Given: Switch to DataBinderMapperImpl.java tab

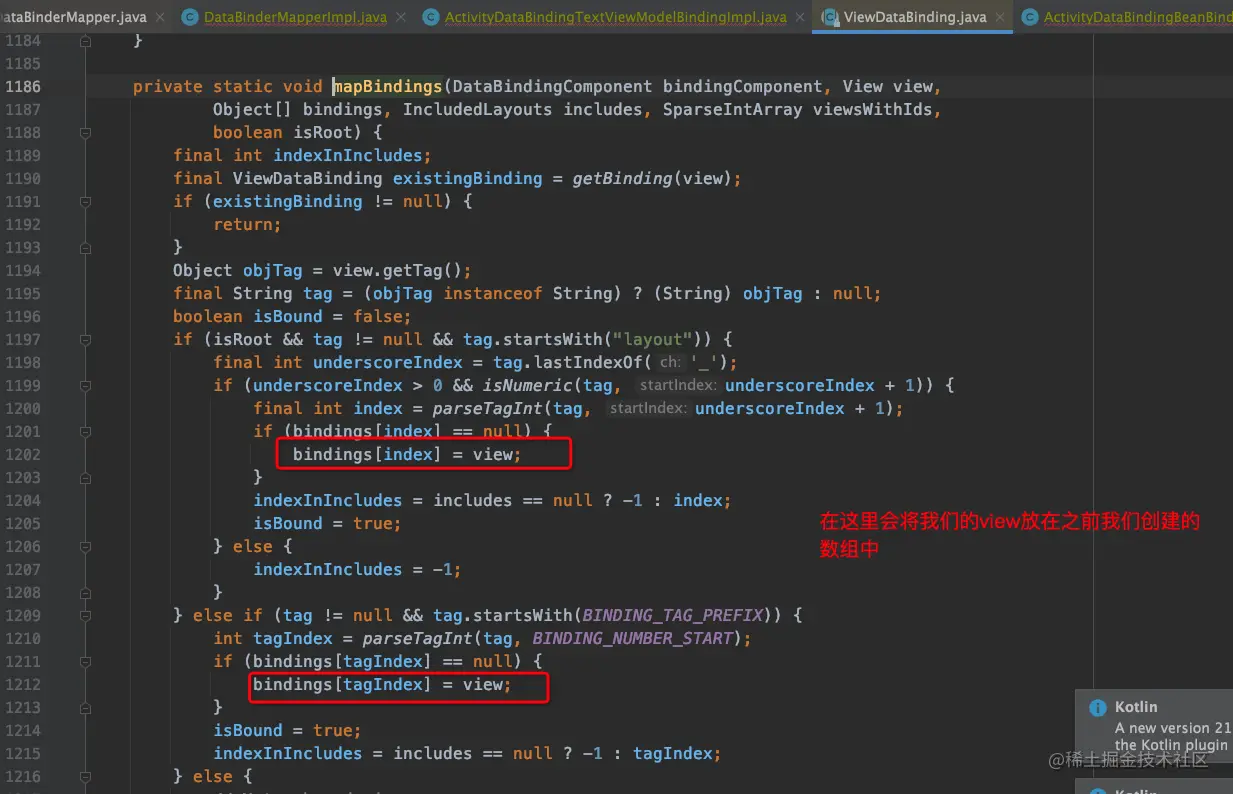Looking at the screenshot, I should (x=295, y=17).
